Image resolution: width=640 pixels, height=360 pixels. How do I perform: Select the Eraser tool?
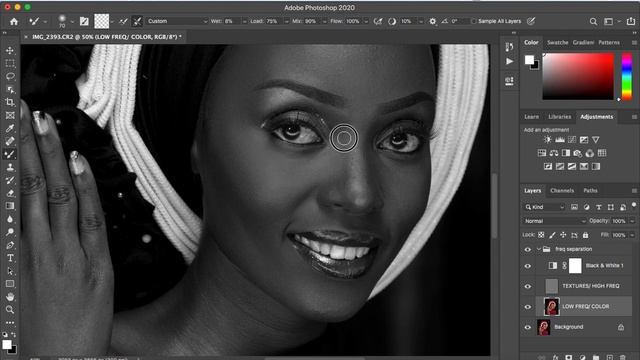pyautogui.click(x=10, y=193)
